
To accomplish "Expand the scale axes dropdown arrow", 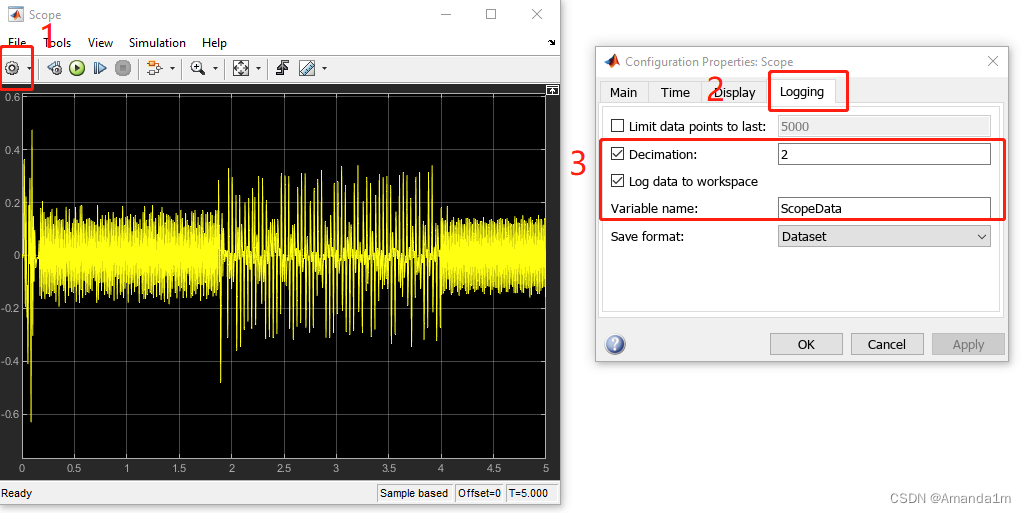I will pyautogui.click(x=258, y=68).
